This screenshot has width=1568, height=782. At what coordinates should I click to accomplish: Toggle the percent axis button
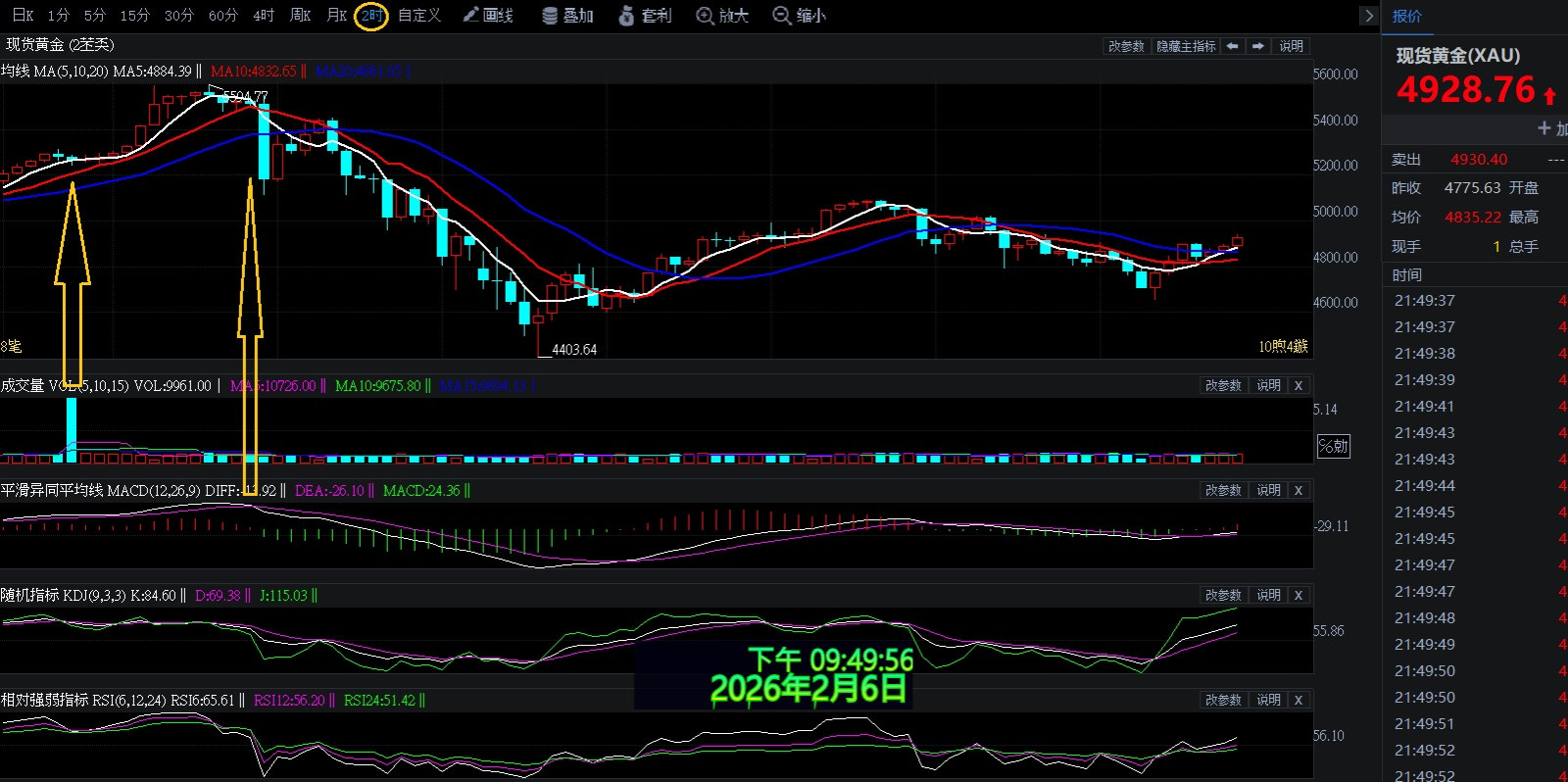1333,447
